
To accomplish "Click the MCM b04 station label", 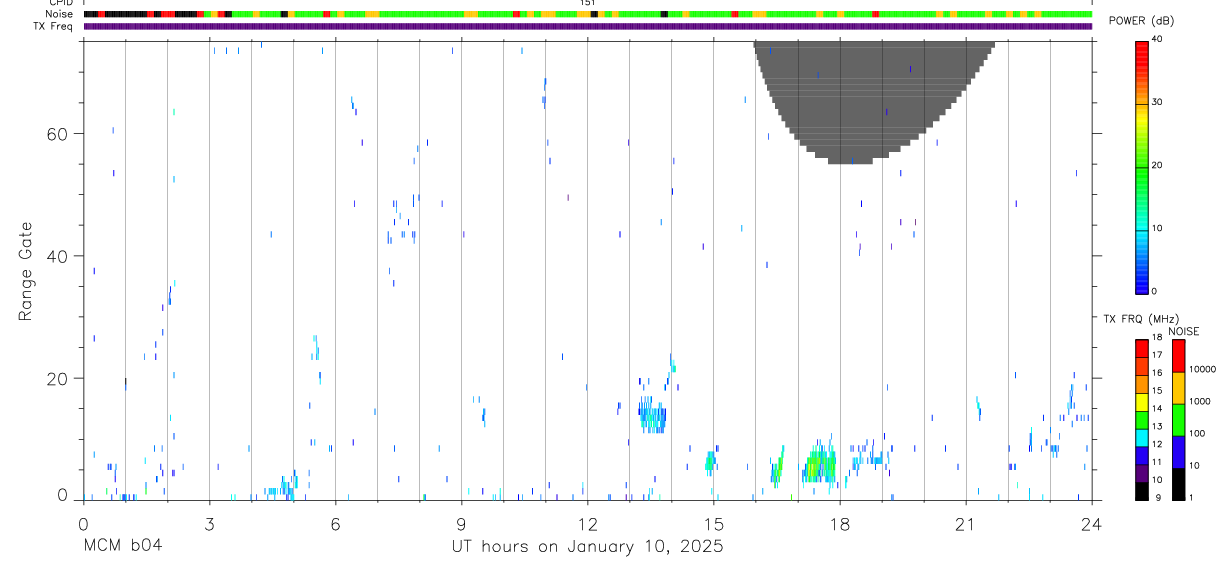I will [122, 547].
